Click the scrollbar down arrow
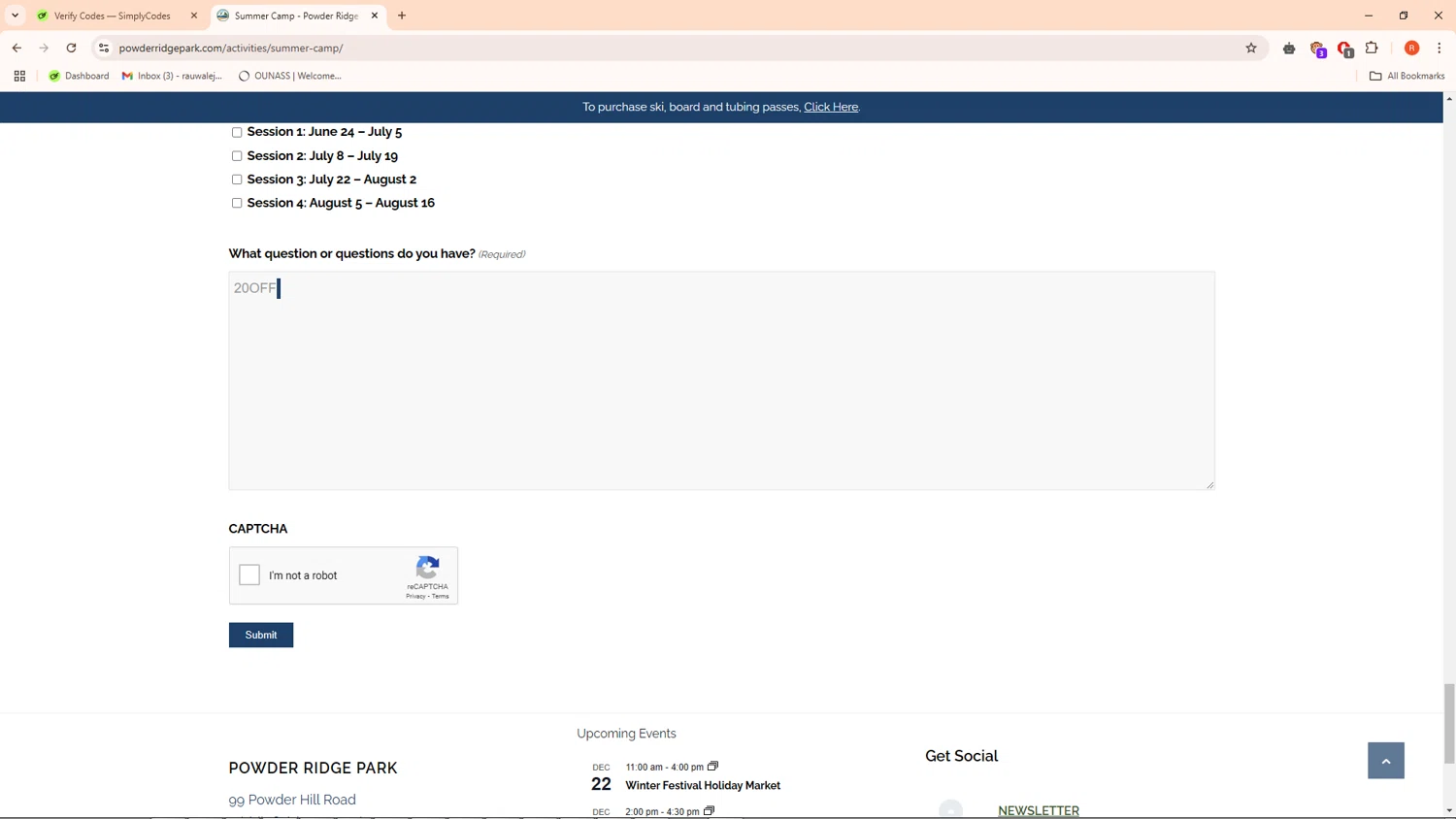 (1449, 810)
